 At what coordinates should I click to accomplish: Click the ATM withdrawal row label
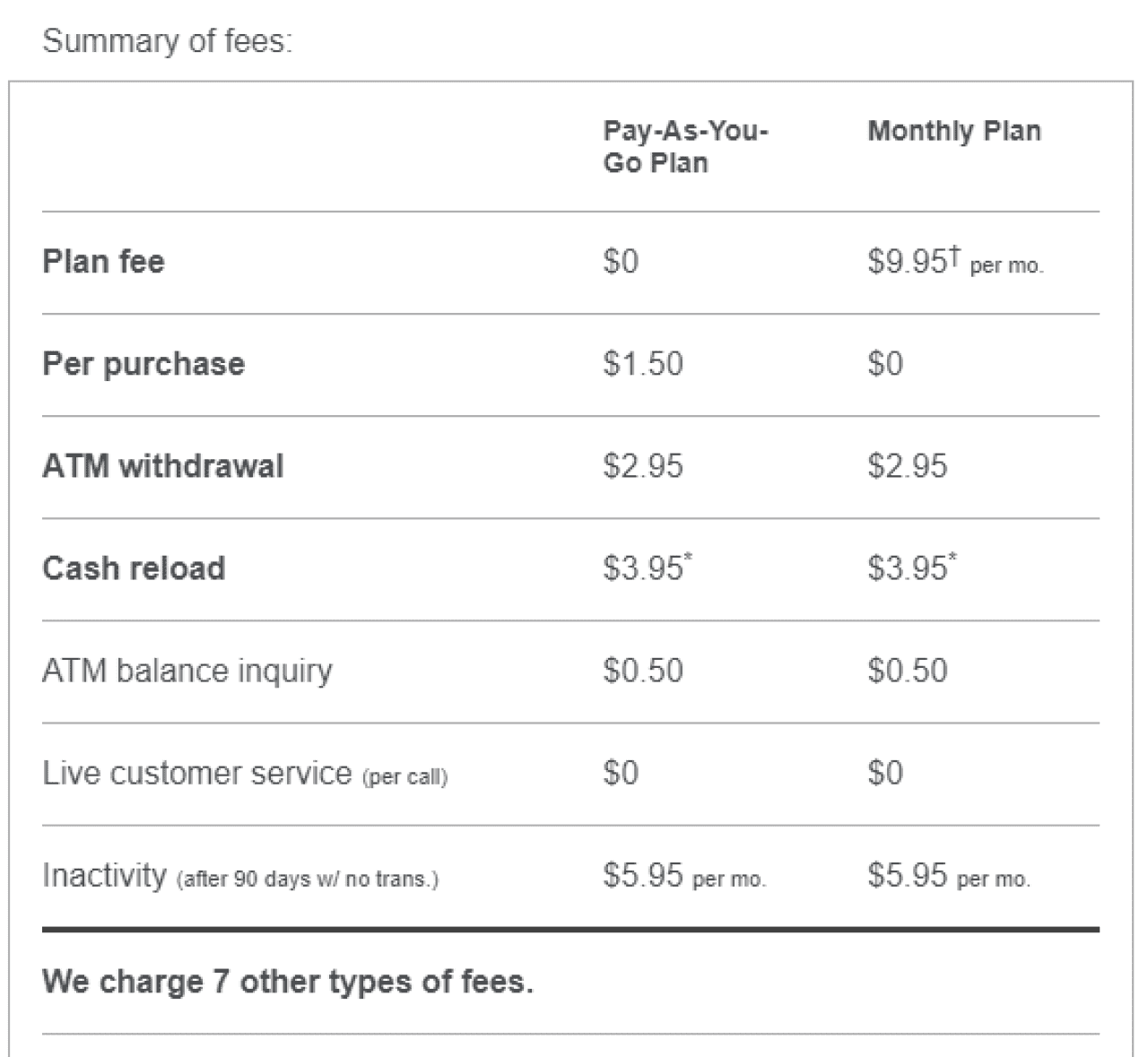pyautogui.click(x=163, y=466)
